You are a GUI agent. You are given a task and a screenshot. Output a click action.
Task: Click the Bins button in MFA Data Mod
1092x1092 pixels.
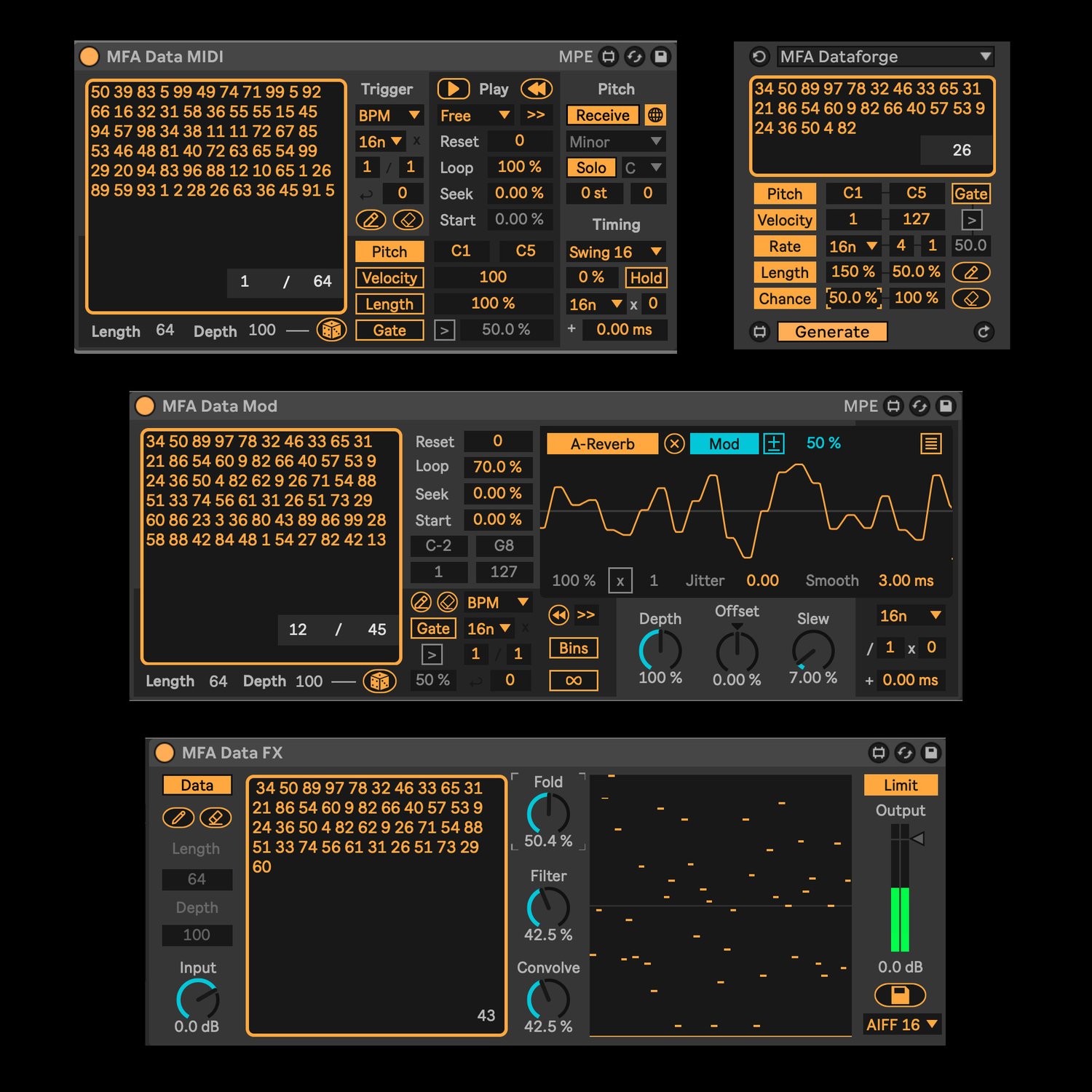point(573,648)
